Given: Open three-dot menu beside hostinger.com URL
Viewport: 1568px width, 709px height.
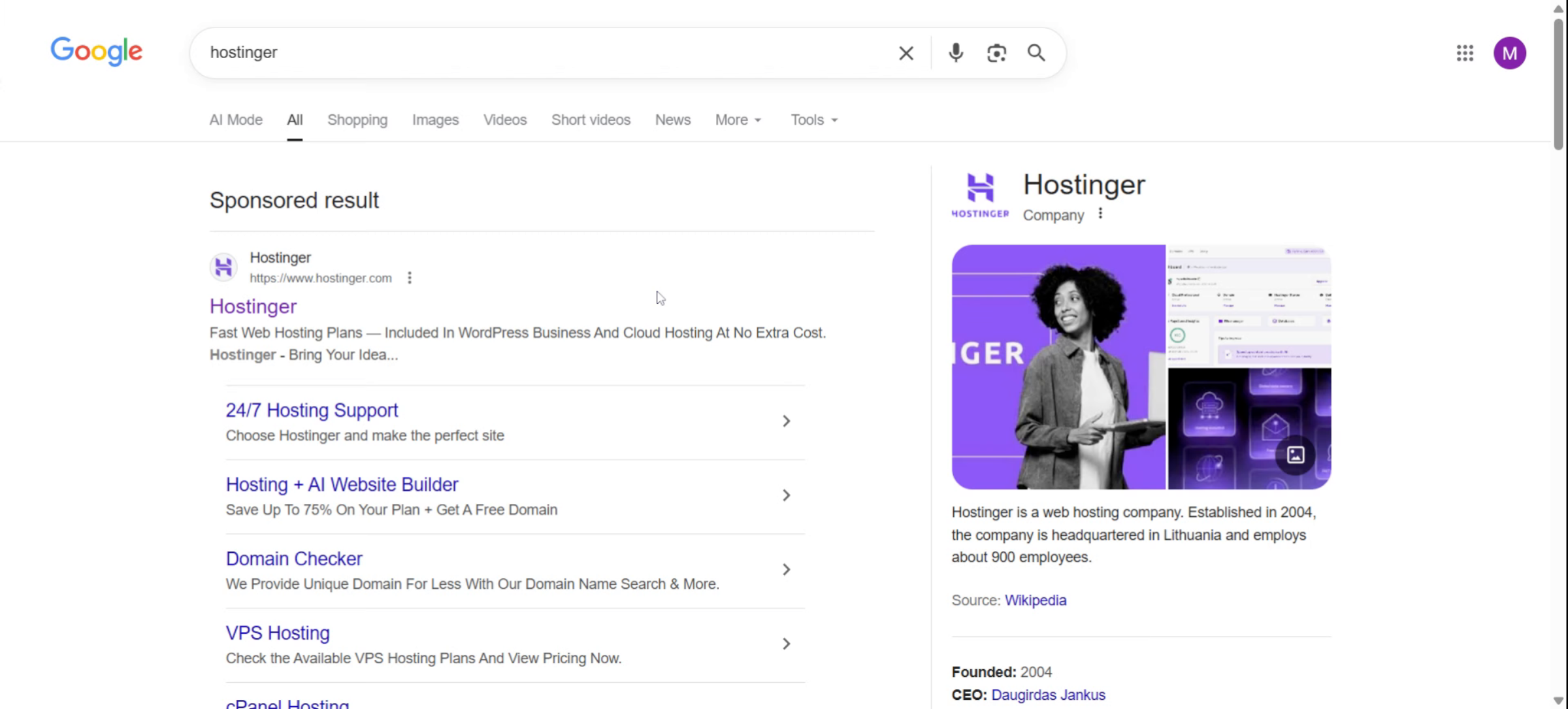Looking at the screenshot, I should [x=410, y=278].
